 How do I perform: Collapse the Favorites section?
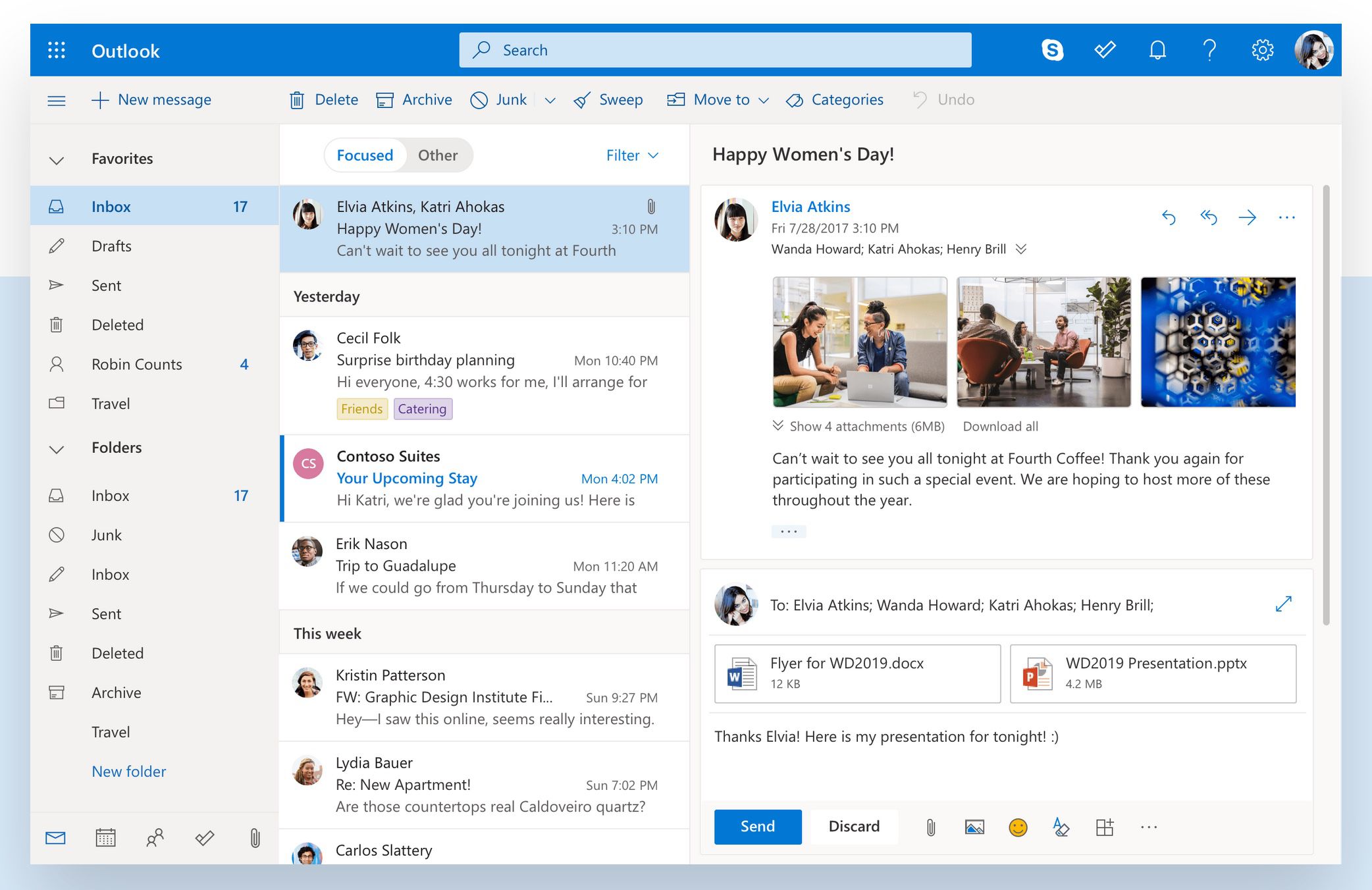[x=57, y=159]
